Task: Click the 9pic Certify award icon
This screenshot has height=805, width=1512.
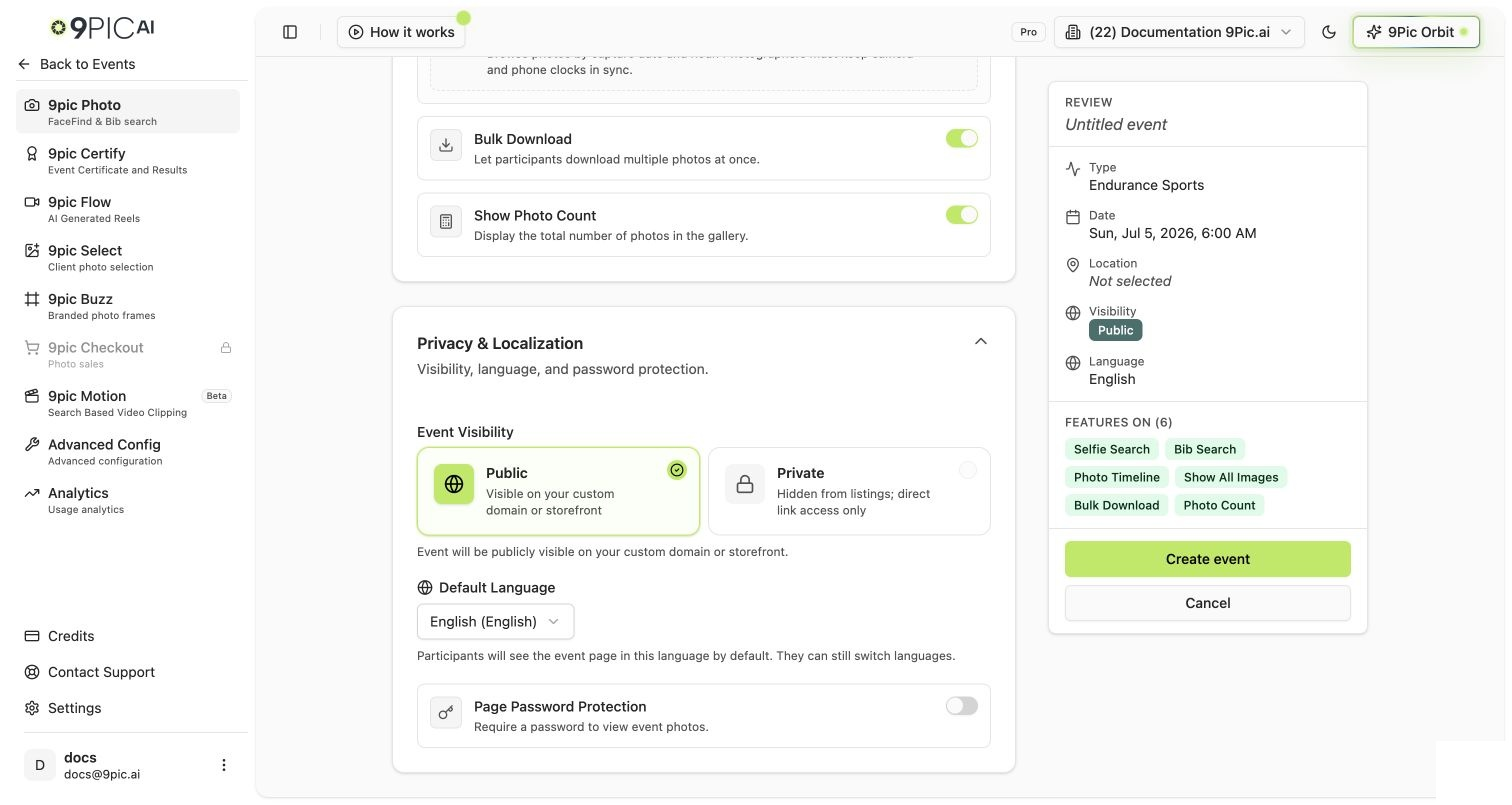Action: (x=32, y=153)
